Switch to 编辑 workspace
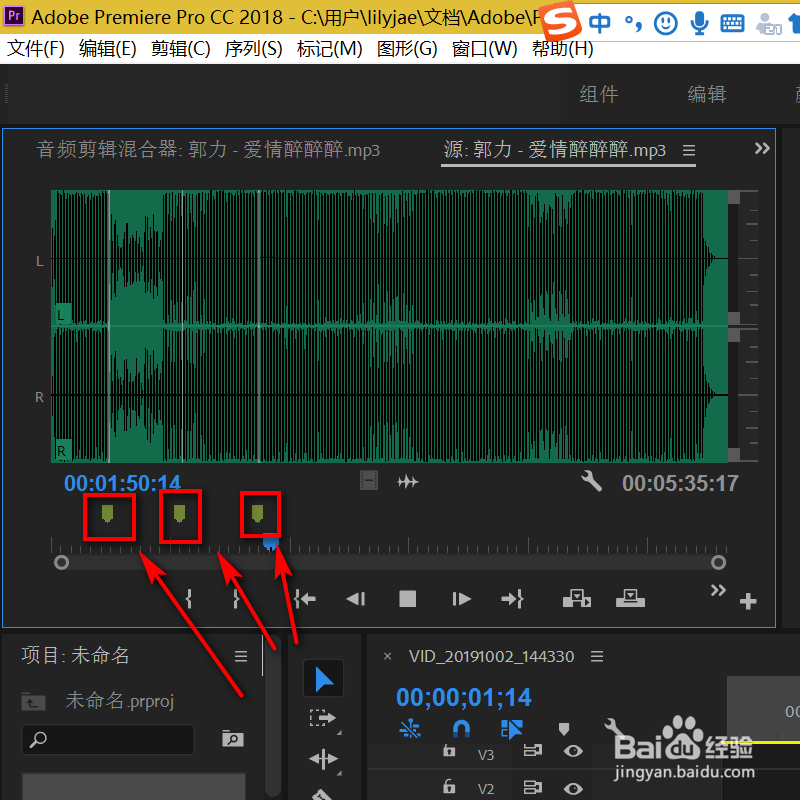 pyautogui.click(x=707, y=94)
